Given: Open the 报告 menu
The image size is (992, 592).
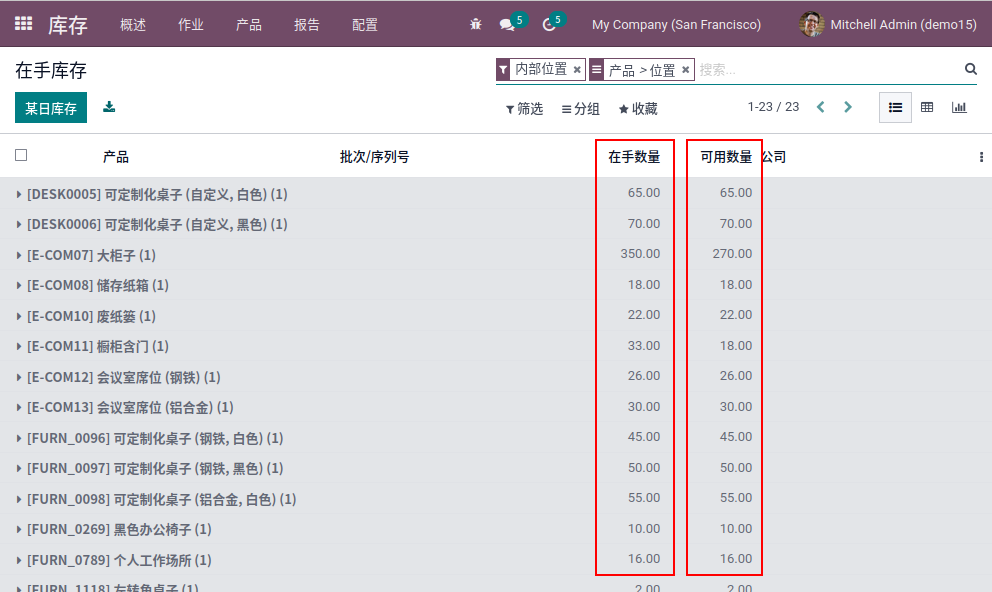Looking at the screenshot, I should (x=307, y=24).
